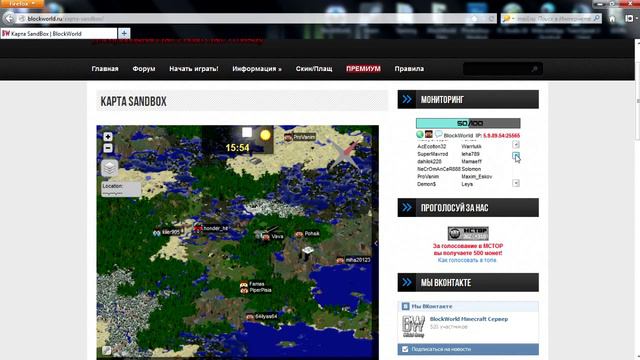
Task: Click the Мы ВКонтакте widget header link
Action: pos(431,306)
